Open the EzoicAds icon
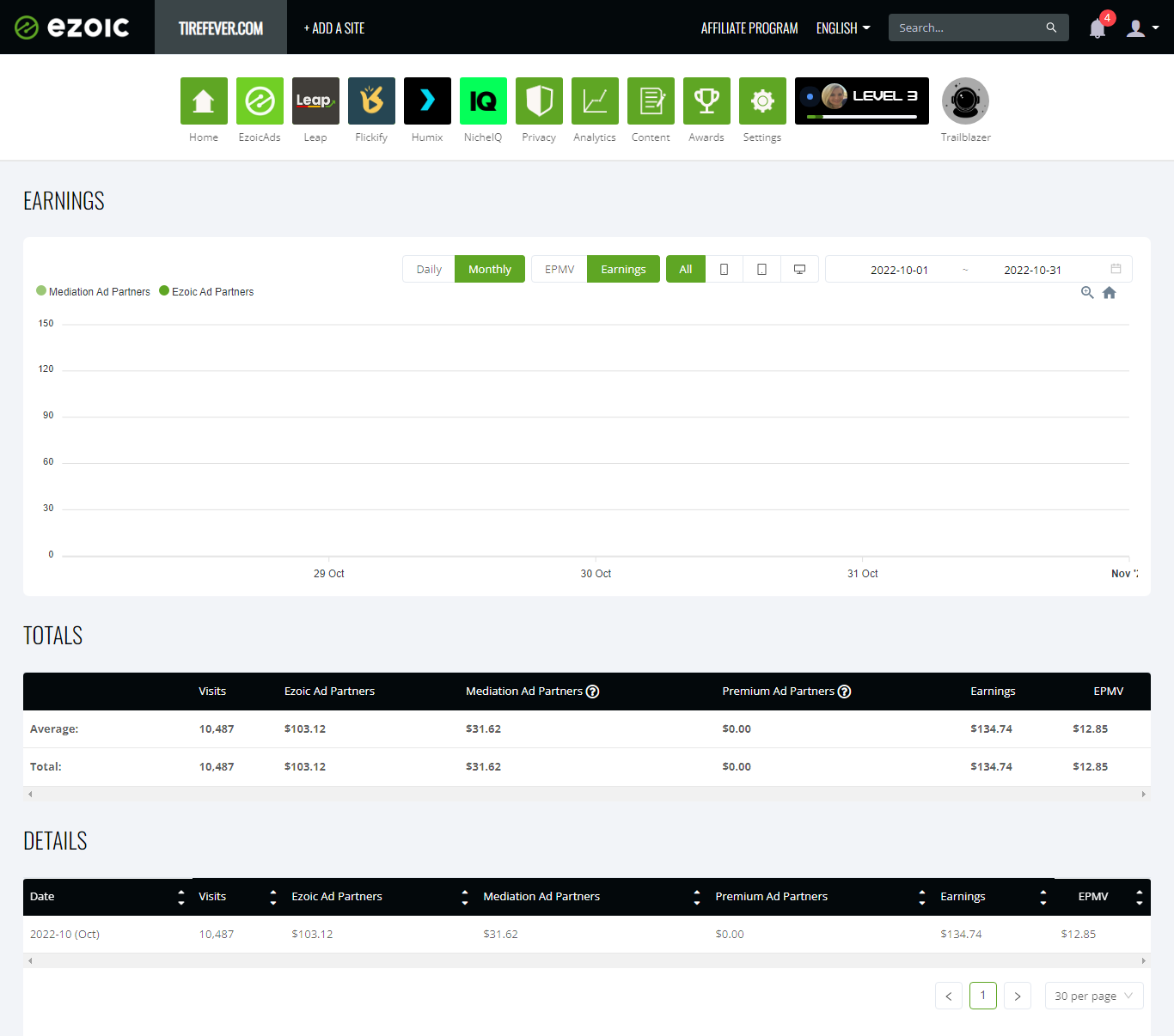The width and height of the screenshot is (1174, 1036). tap(260, 101)
